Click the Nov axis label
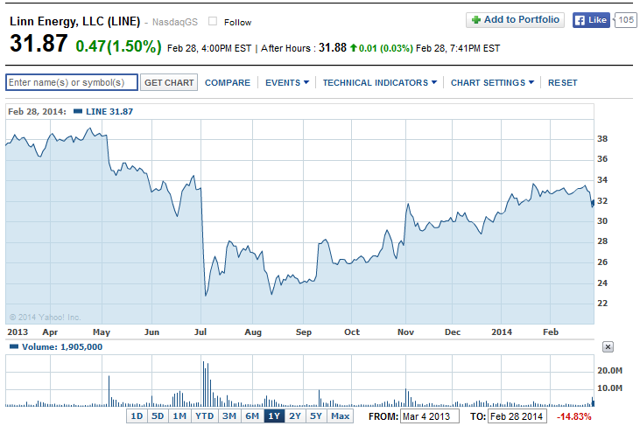Viewport: 640px width, 426px height. [x=406, y=332]
